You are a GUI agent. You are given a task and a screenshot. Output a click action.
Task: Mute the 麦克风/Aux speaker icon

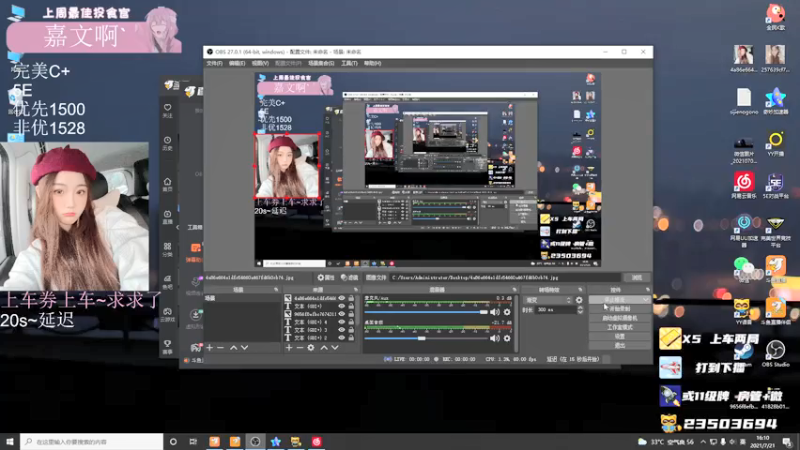click(494, 312)
